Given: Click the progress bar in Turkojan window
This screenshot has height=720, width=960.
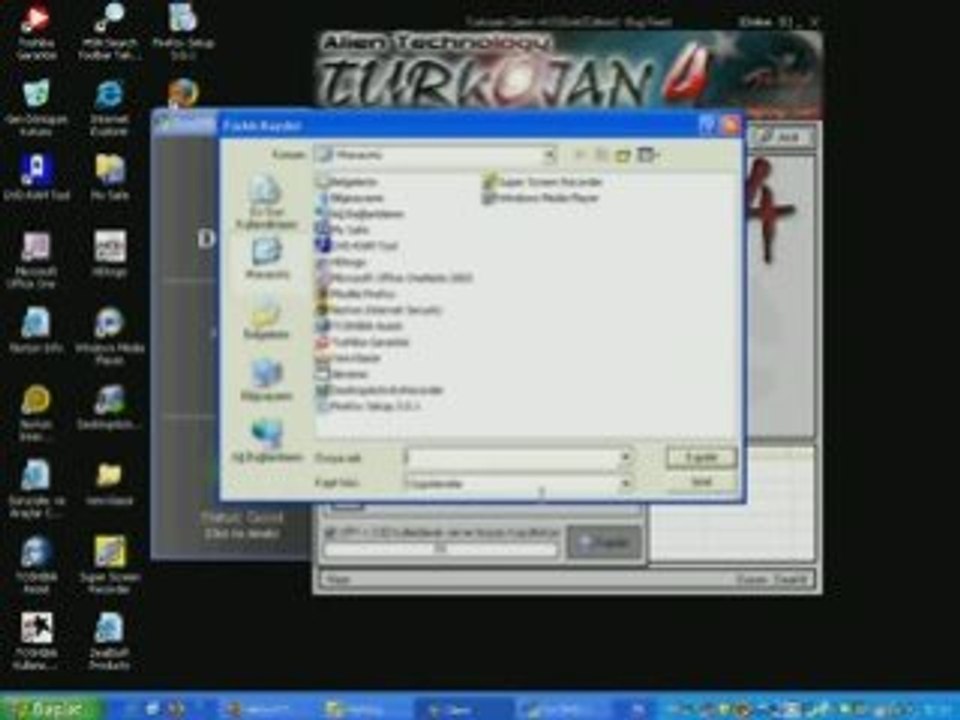Looking at the screenshot, I should coord(441,550).
